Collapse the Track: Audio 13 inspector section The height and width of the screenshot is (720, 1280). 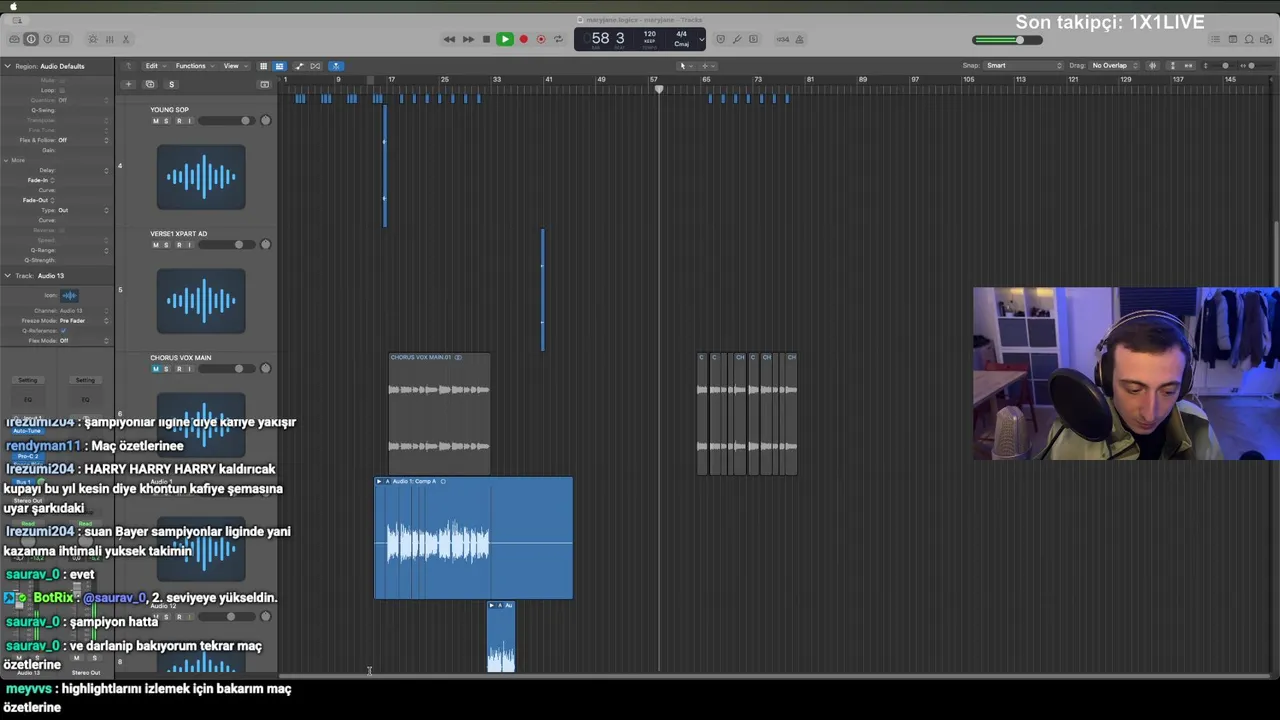click(x=7, y=275)
